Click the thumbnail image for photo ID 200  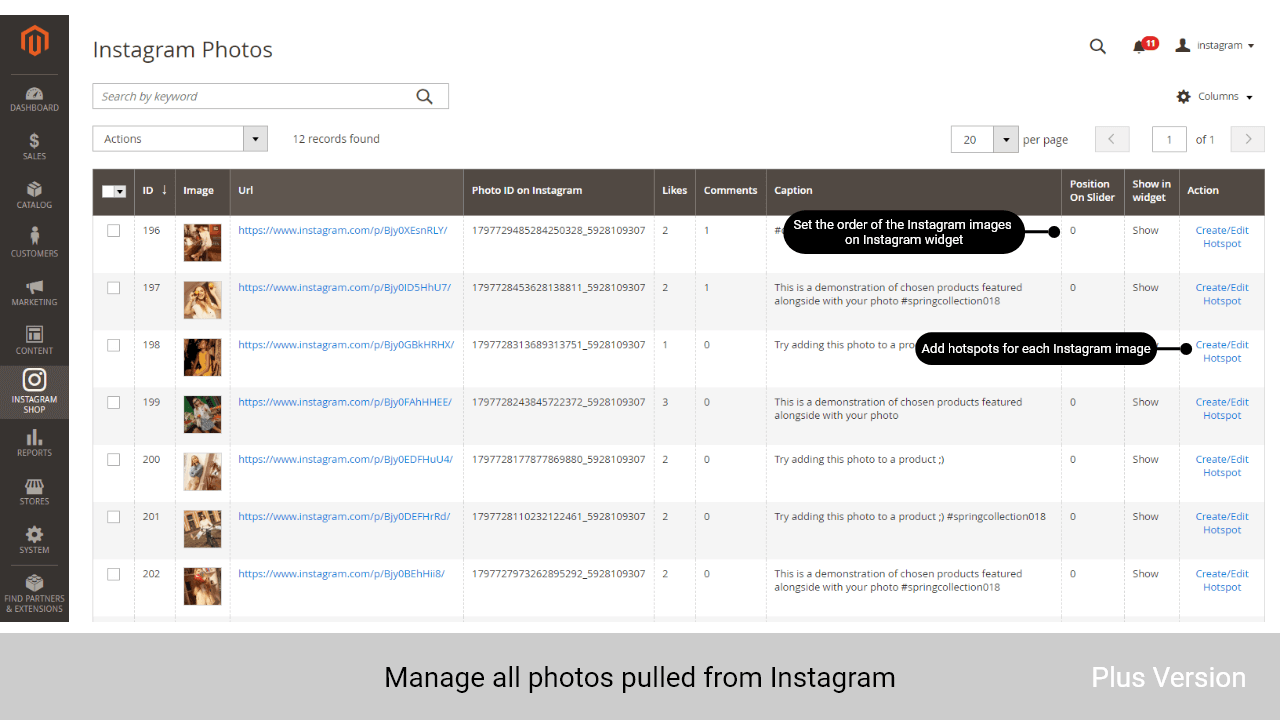[202, 472]
